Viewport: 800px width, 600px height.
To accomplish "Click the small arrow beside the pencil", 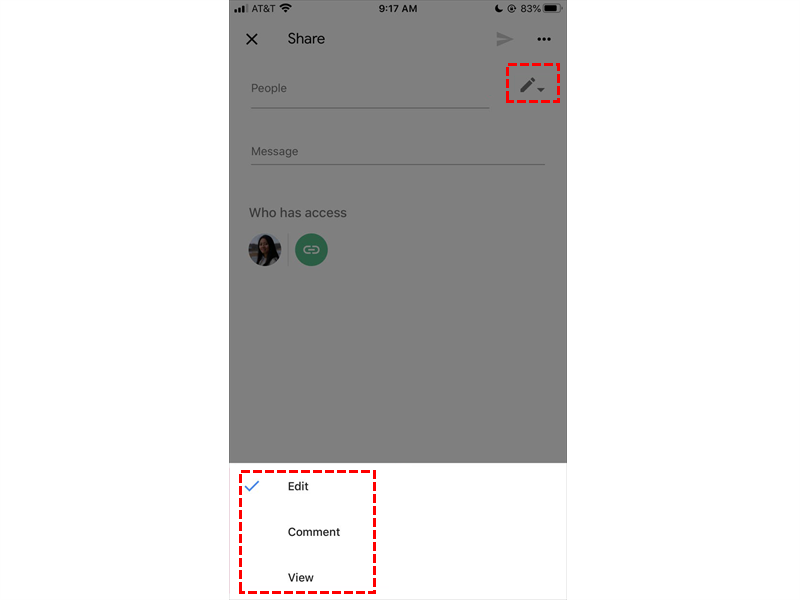I will click(541, 90).
